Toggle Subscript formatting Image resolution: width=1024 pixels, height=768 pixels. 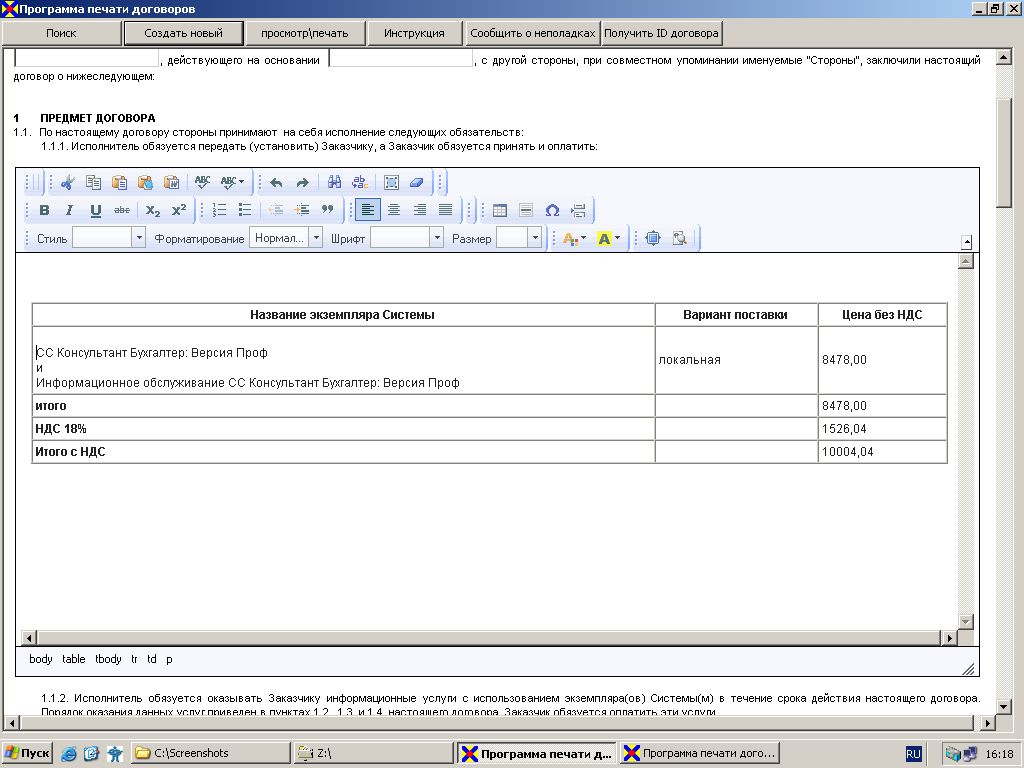pyautogui.click(x=153, y=210)
